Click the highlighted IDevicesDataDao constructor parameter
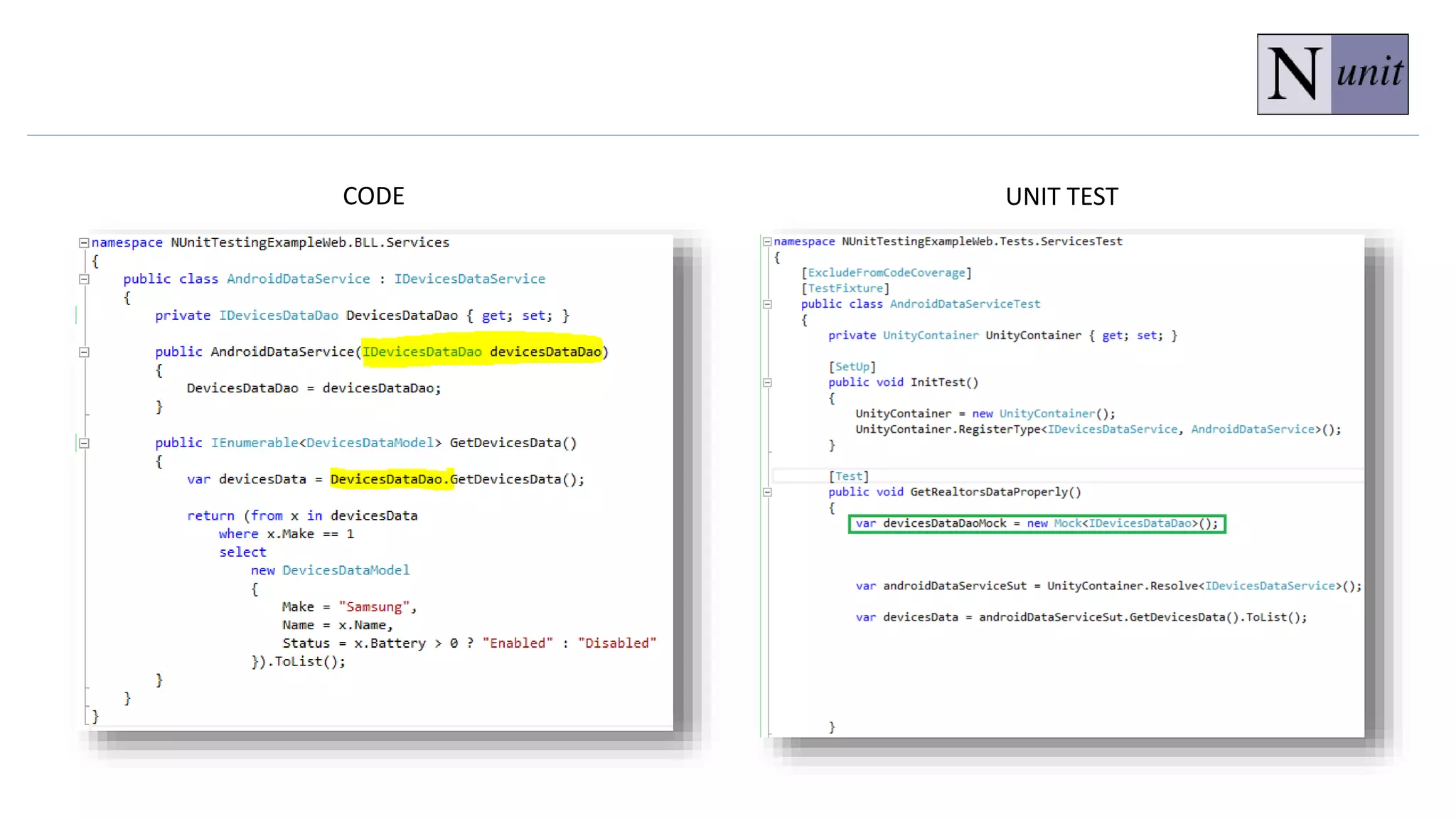 [x=482, y=351]
